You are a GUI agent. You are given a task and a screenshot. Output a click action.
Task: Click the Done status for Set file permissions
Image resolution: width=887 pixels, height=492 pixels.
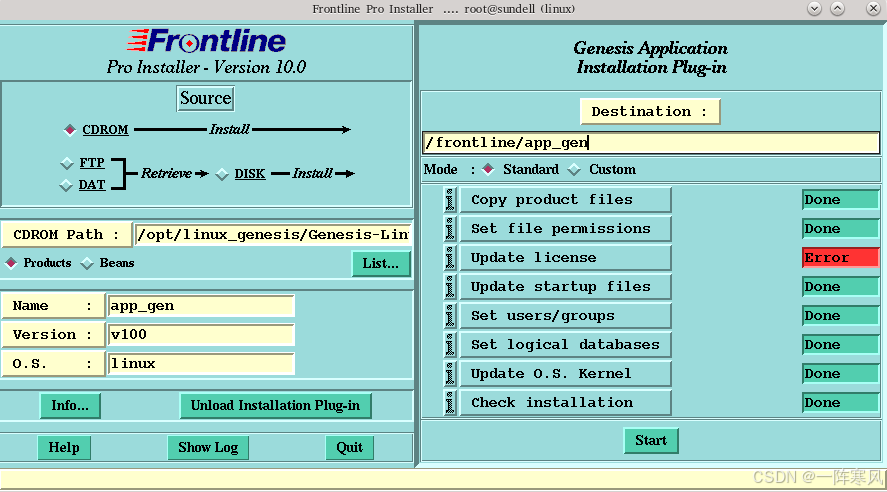[x=841, y=228]
